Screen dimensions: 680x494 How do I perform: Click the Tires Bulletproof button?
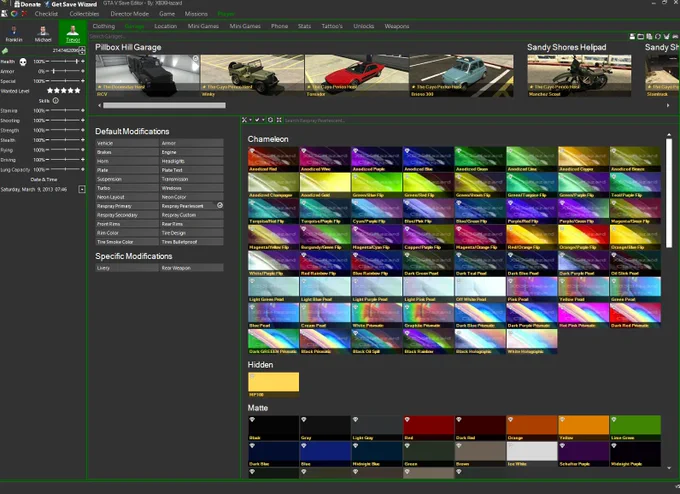click(x=192, y=242)
